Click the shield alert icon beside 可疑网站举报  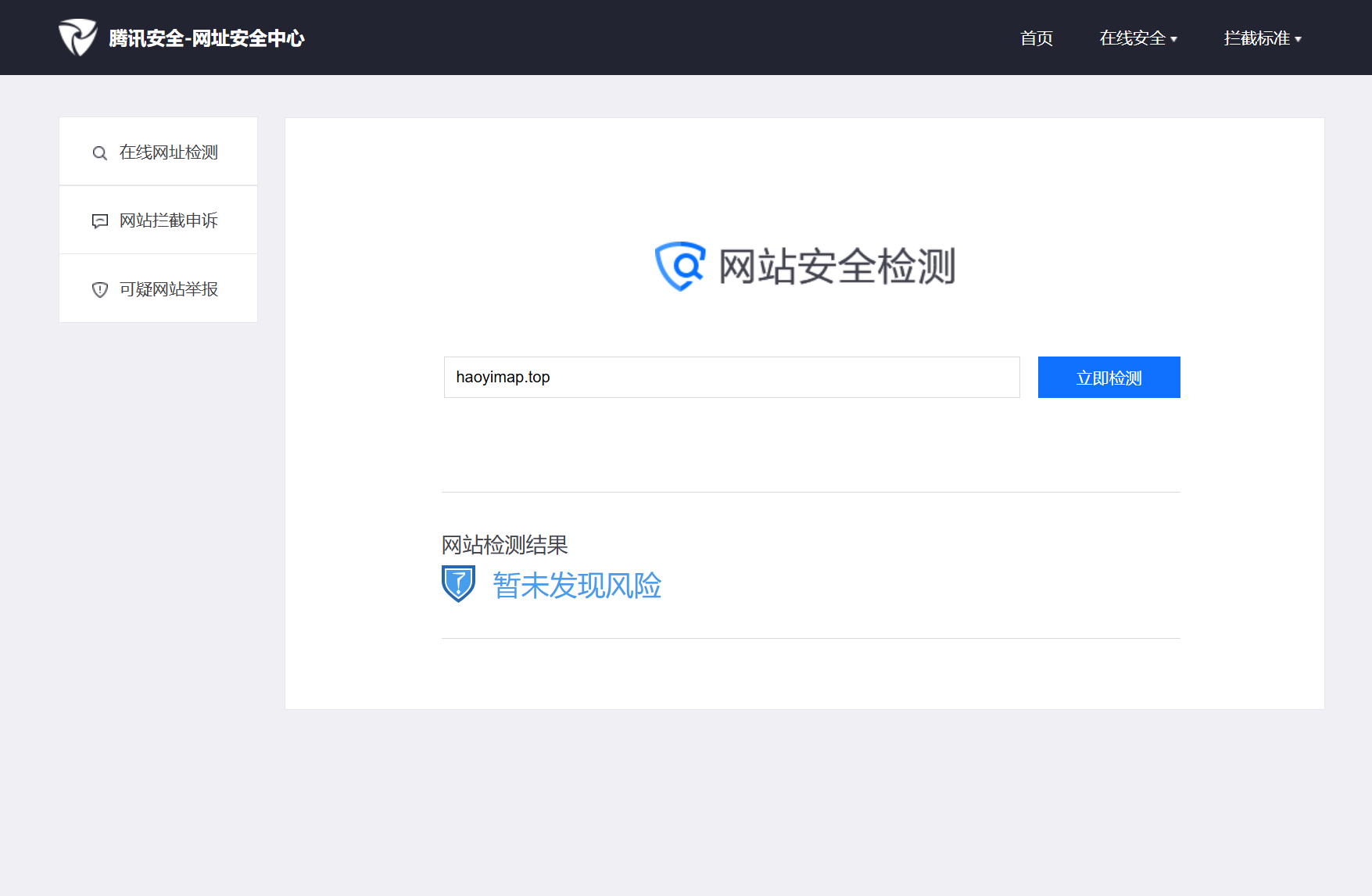click(x=100, y=290)
